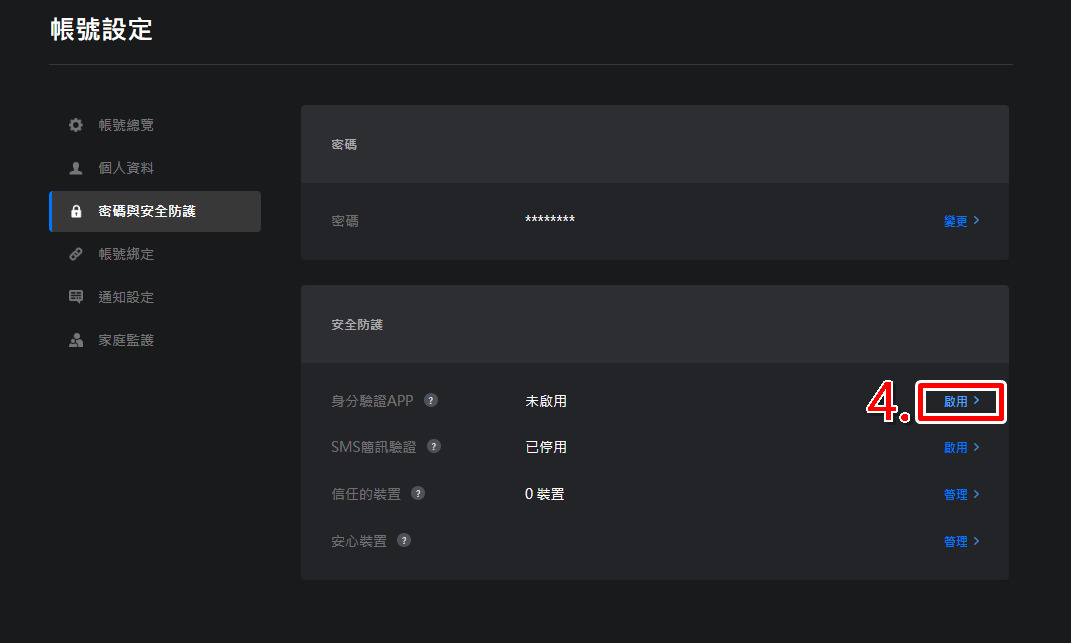Click 管理 for 安心裝置

[x=962, y=541]
